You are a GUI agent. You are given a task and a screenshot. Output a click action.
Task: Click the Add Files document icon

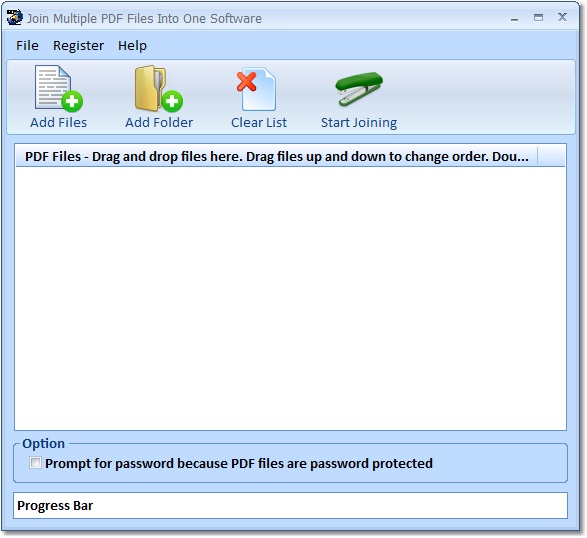pyautogui.click(x=58, y=88)
